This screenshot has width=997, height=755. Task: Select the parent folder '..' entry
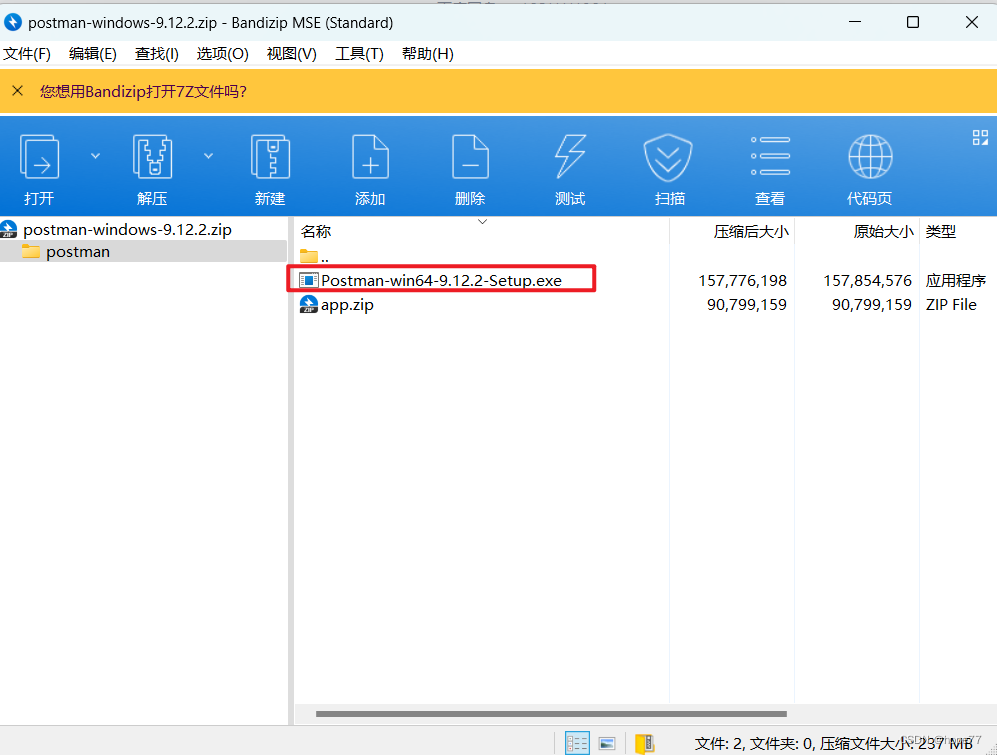pyautogui.click(x=315, y=256)
